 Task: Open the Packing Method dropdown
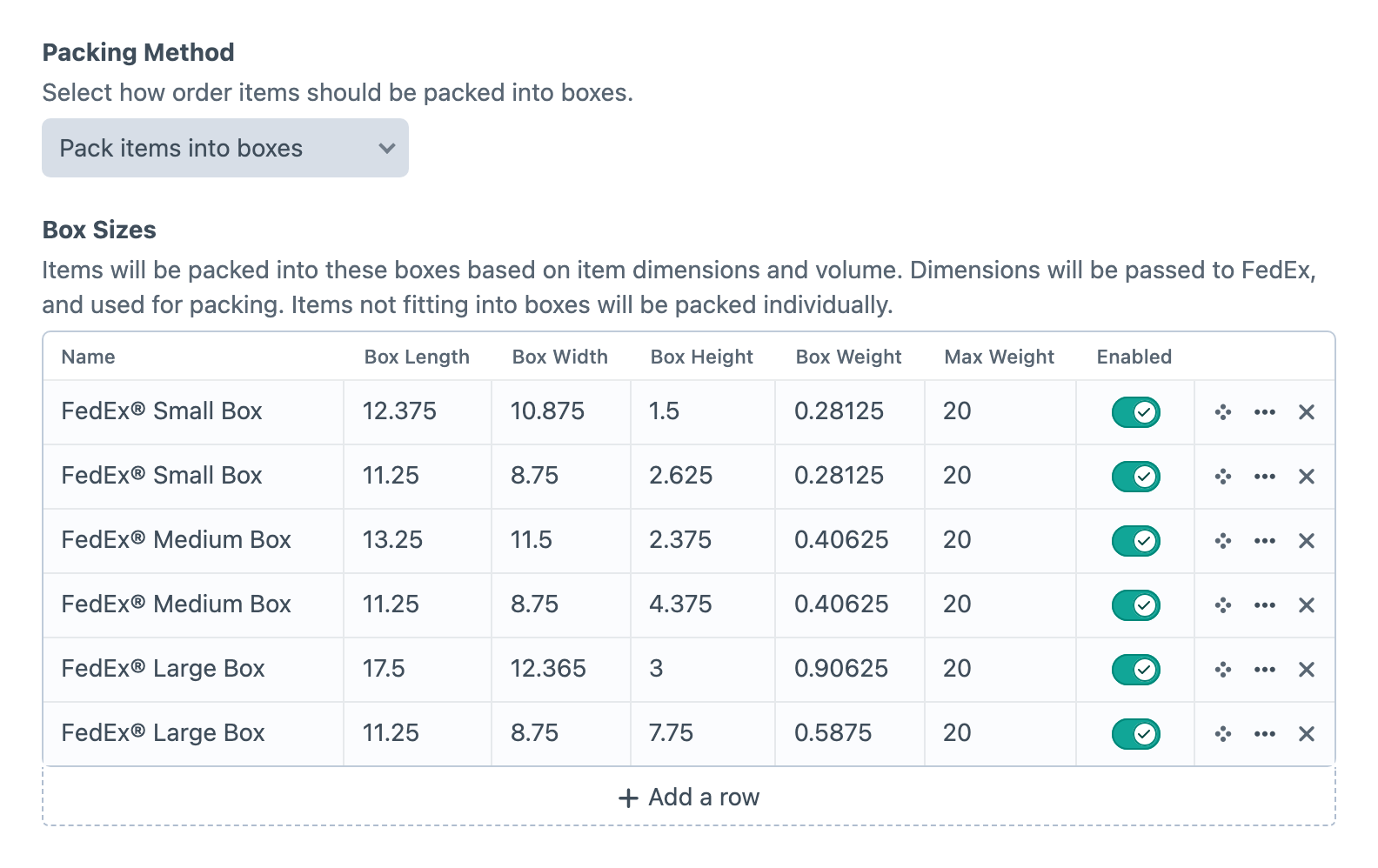click(x=225, y=148)
